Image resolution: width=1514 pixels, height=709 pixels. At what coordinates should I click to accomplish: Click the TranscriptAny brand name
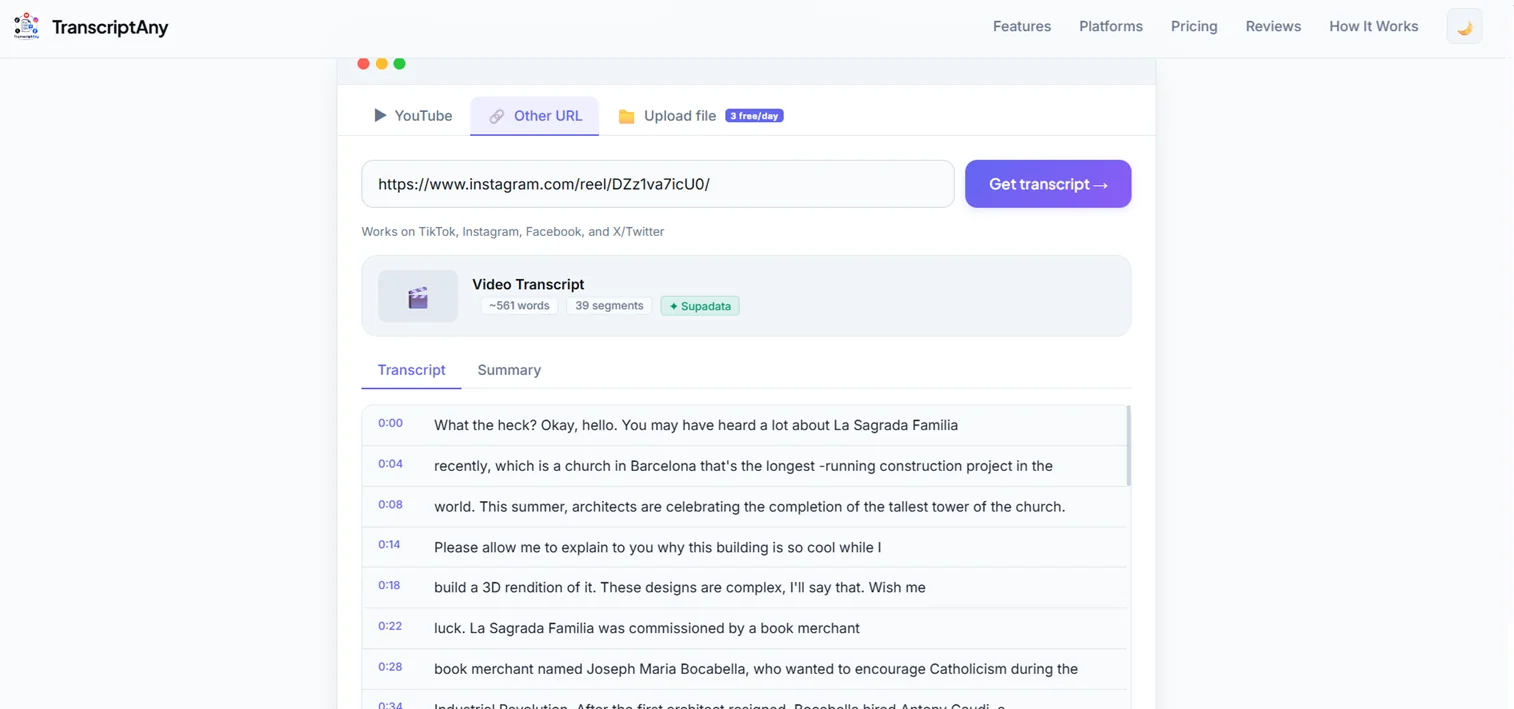click(110, 27)
